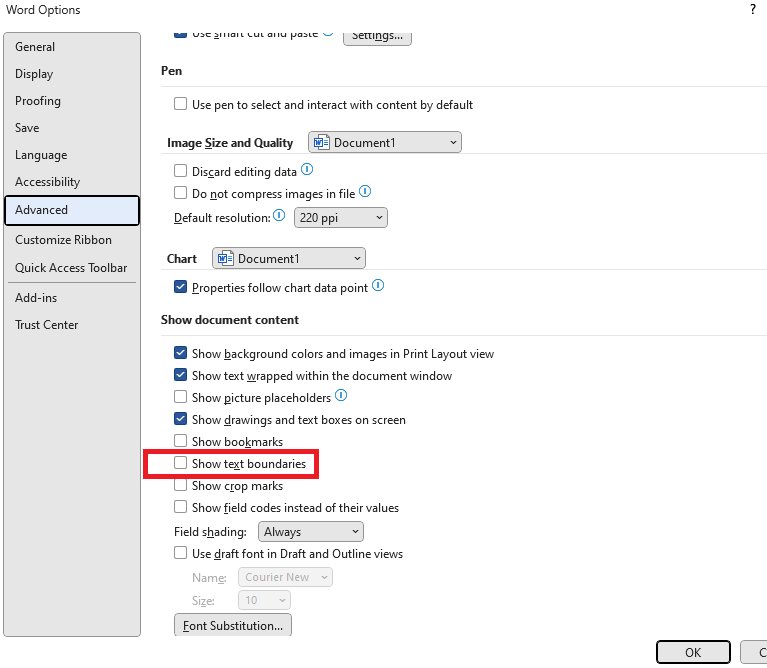Uncheck Show background colors and images
Viewport: 767px width, 668px height.
coord(180,353)
